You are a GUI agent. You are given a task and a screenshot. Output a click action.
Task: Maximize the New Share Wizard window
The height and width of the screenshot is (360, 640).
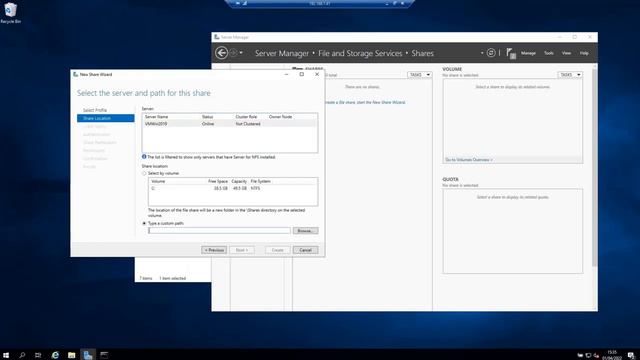point(302,74)
